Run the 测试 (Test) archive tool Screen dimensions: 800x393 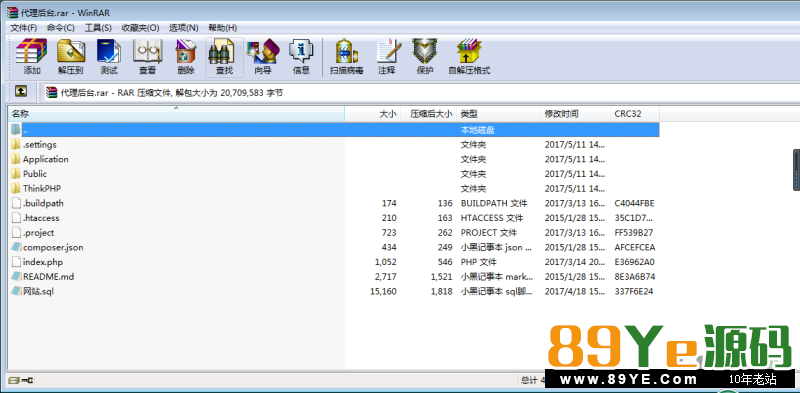tap(109, 57)
